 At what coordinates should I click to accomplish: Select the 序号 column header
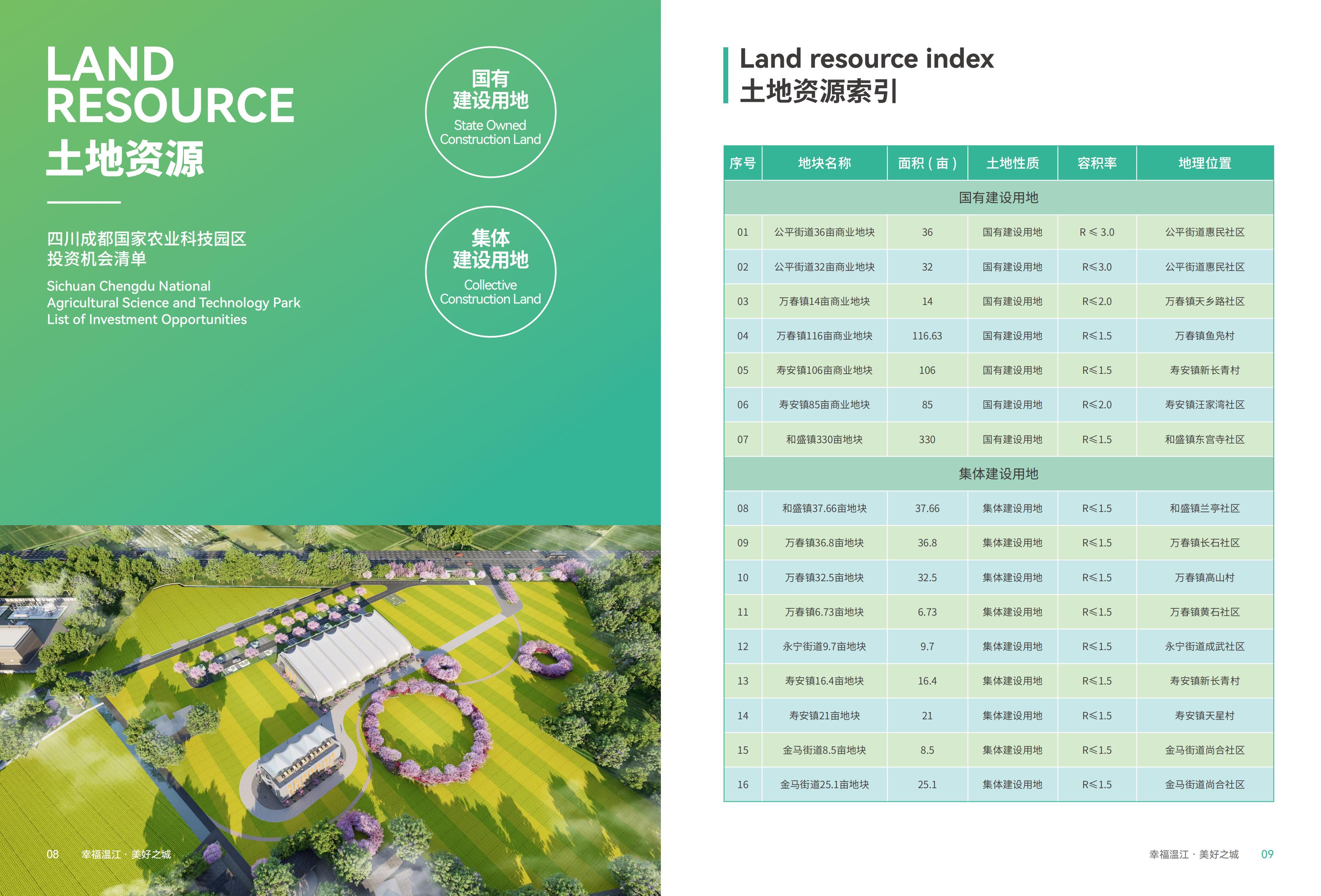point(742,163)
